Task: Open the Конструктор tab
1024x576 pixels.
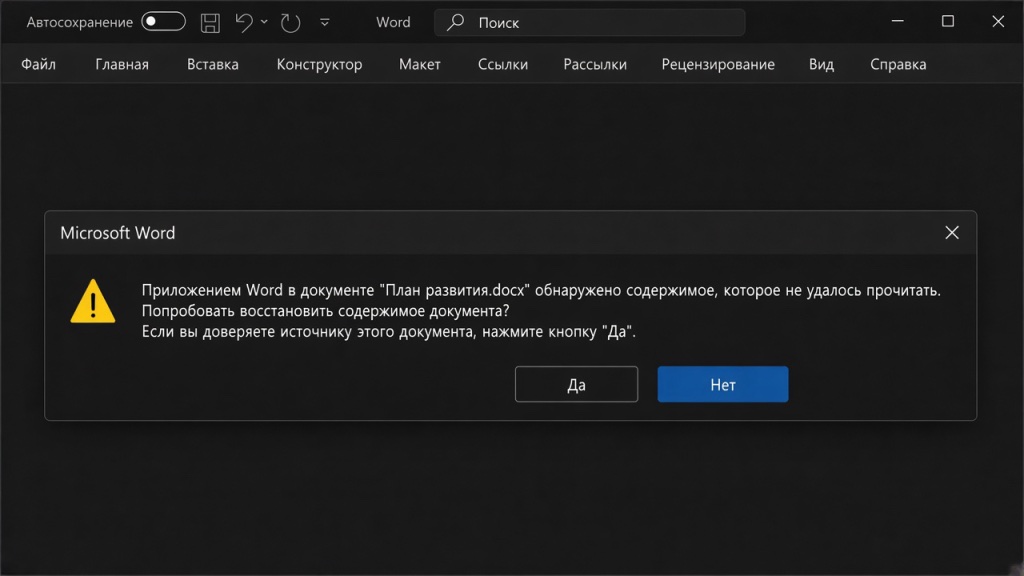Action: tap(319, 64)
